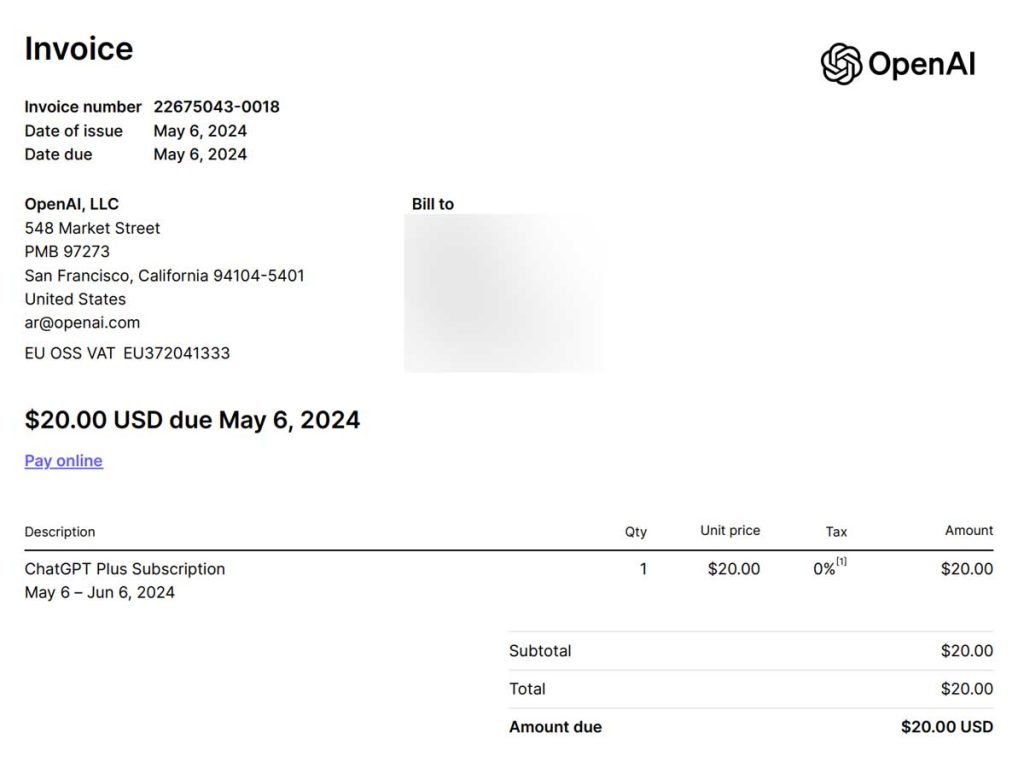
Task: Click the blurred Bill to address area
Action: click(x=504, y=292)
